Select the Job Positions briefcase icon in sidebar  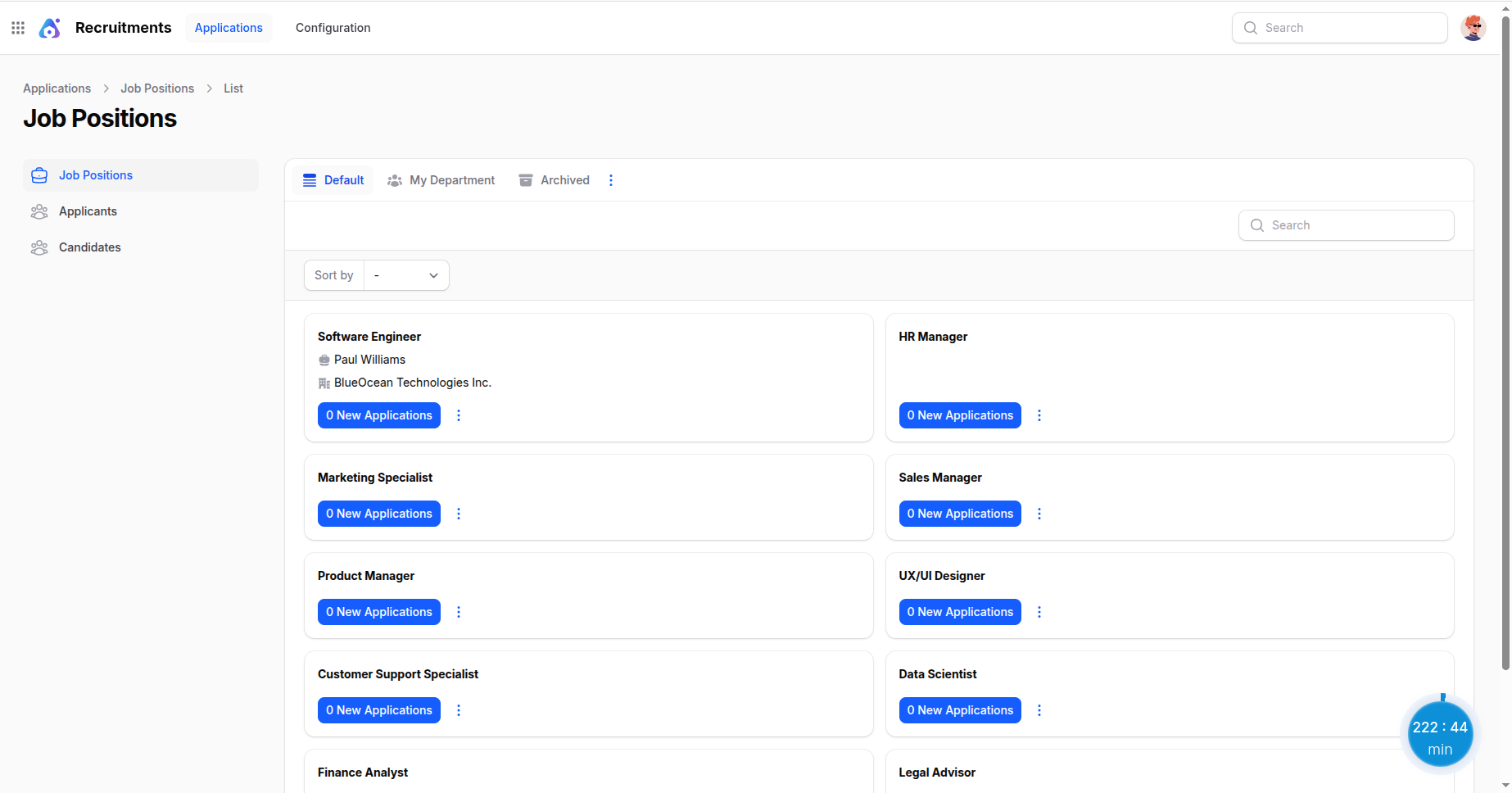pyautogui.click(x=39, y=174)
